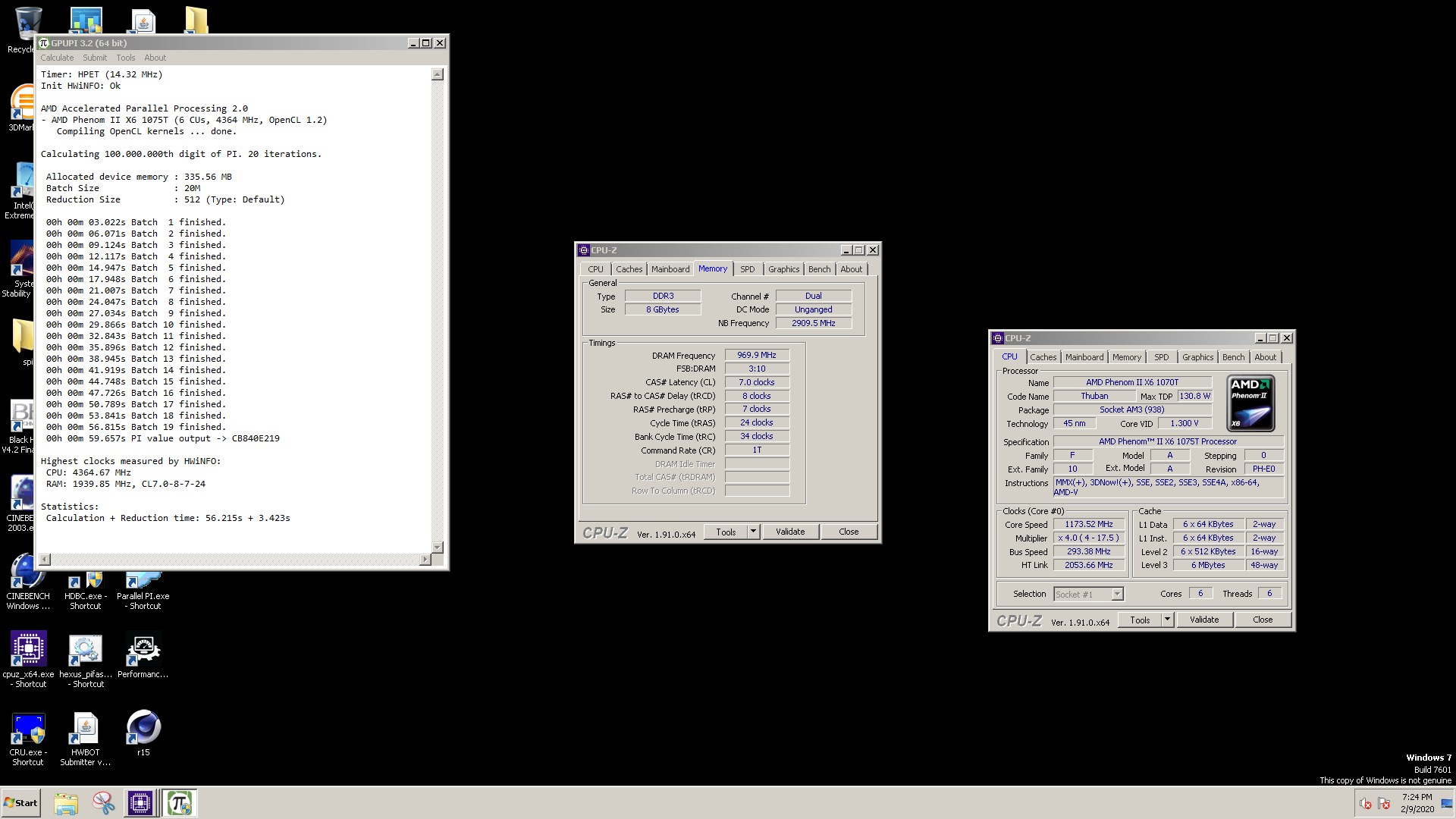Open the Submit menu in GPUPI
The height and width of the screenshot is (819, 1456).
[95, 58]
